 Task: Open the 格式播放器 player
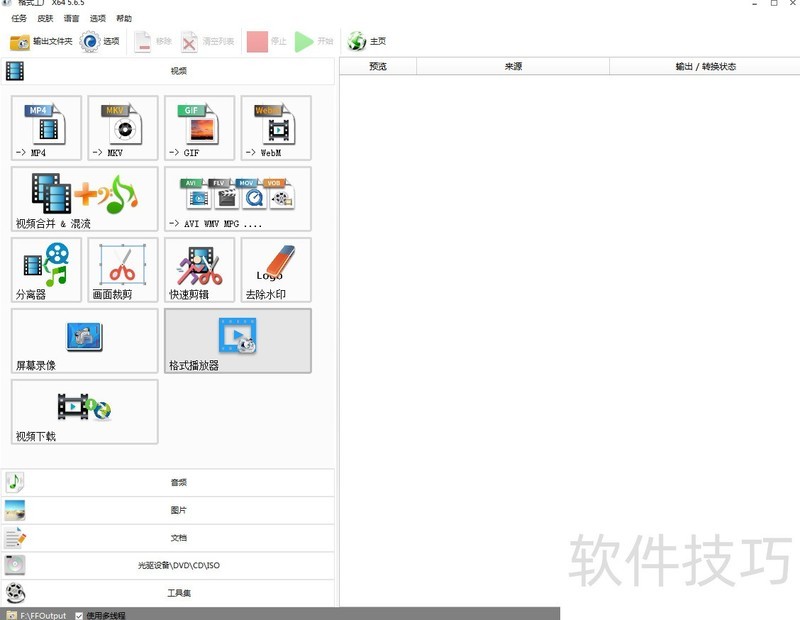pos(237,341)
